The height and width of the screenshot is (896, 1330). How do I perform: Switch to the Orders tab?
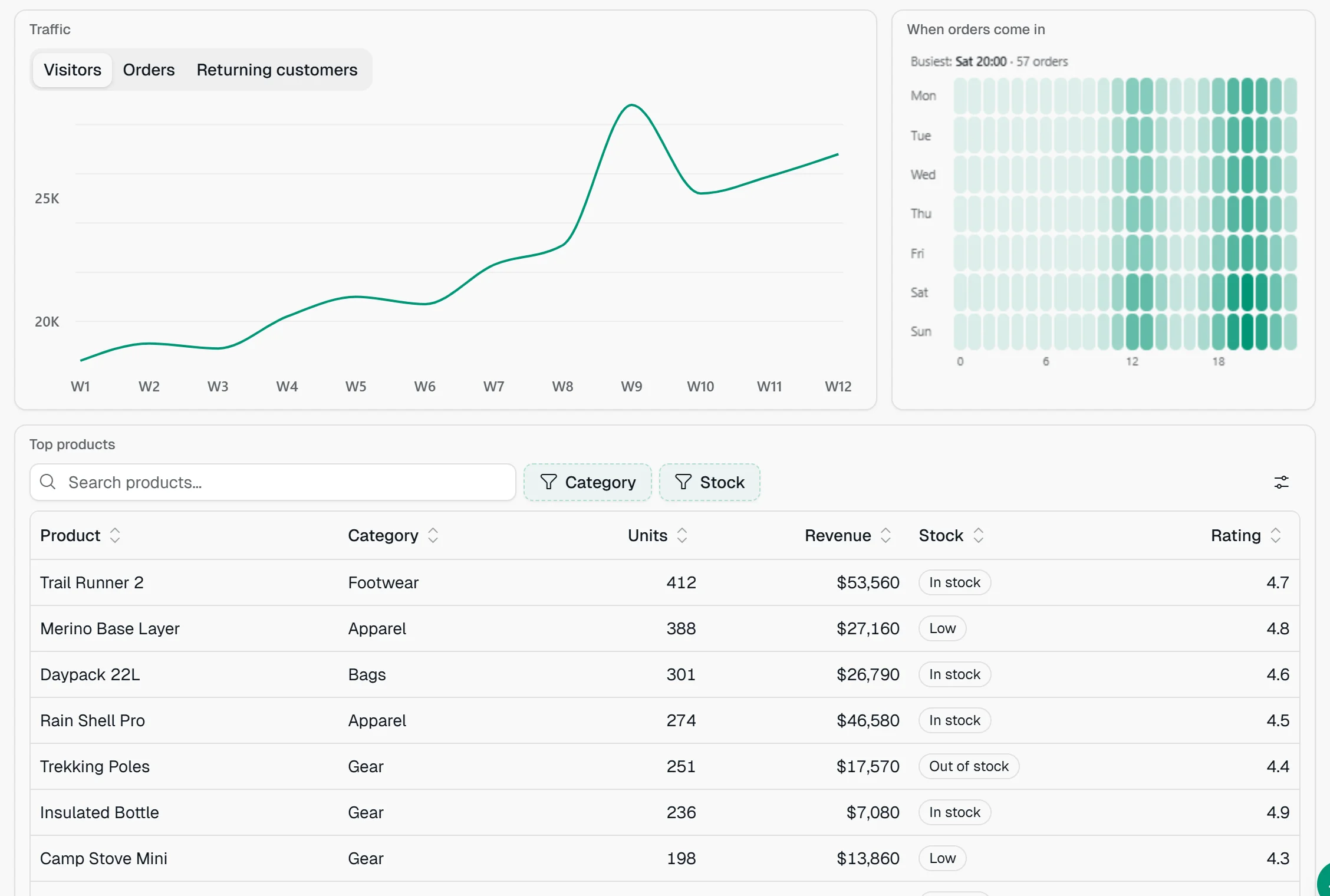[149, 70]
